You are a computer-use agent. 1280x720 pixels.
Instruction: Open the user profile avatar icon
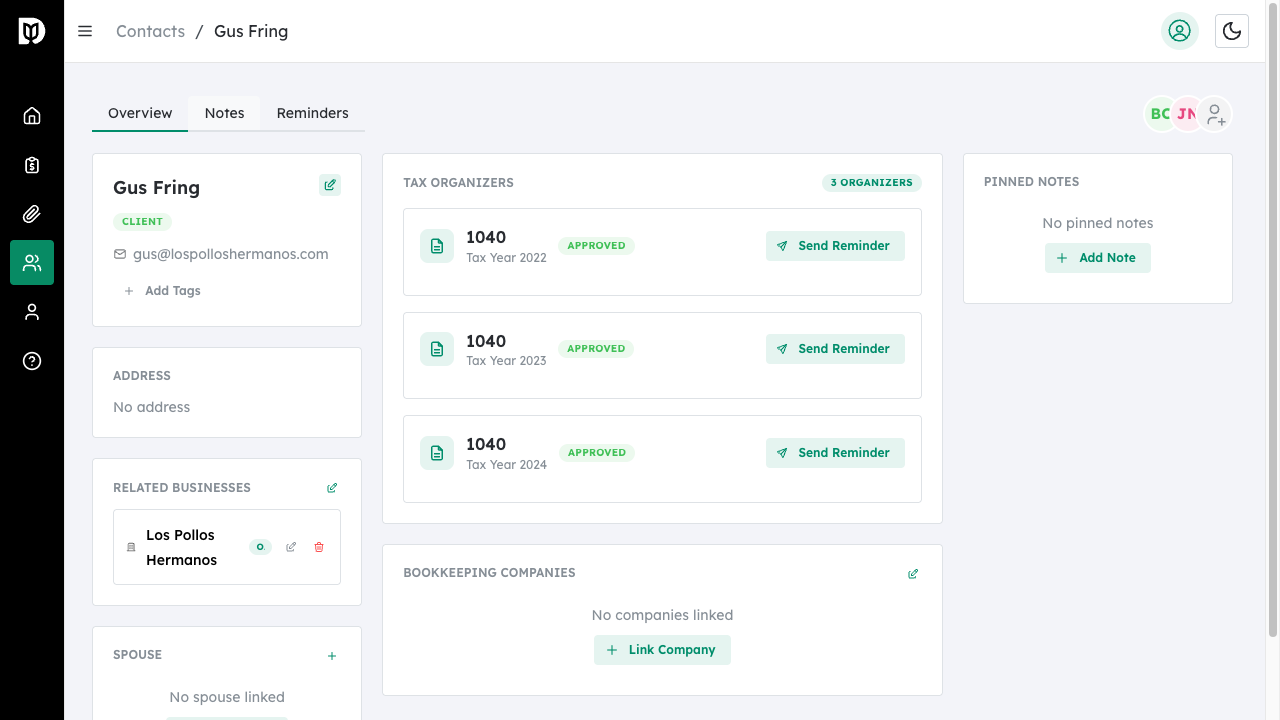click(1180, 31)
